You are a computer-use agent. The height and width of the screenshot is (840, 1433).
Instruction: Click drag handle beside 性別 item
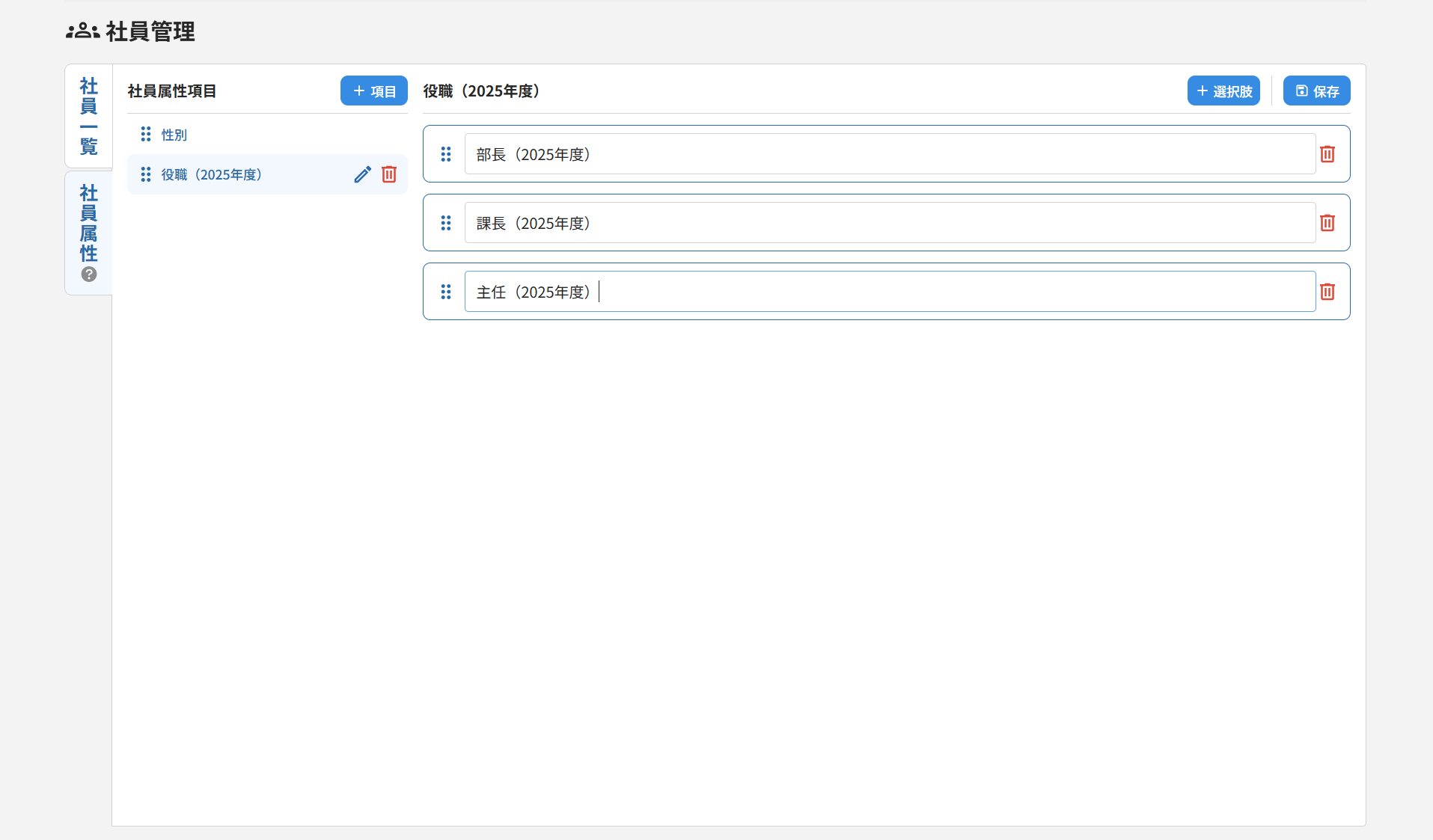[146, 135]
